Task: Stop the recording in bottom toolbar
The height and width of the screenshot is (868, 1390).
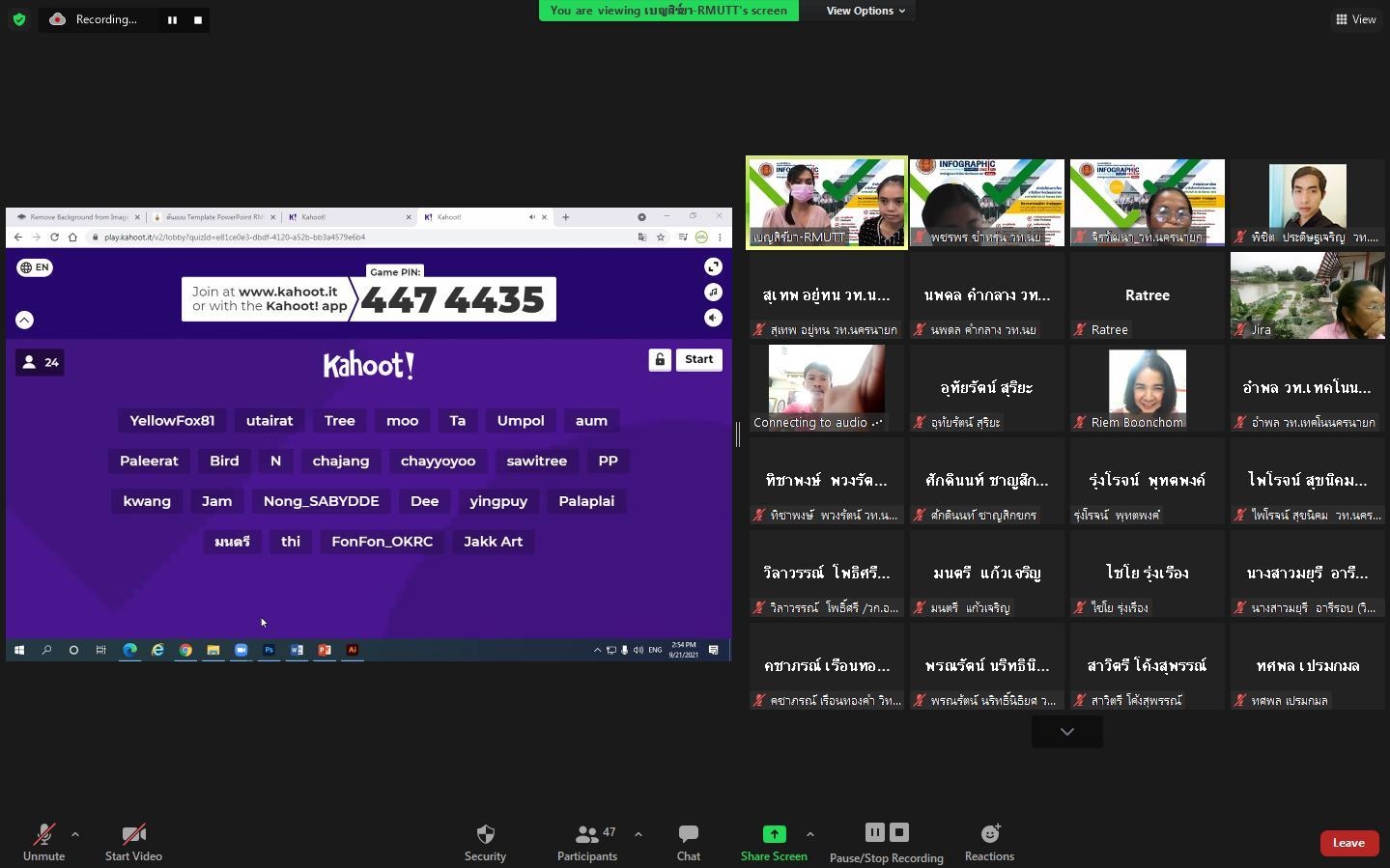Action: pos(899,832)
